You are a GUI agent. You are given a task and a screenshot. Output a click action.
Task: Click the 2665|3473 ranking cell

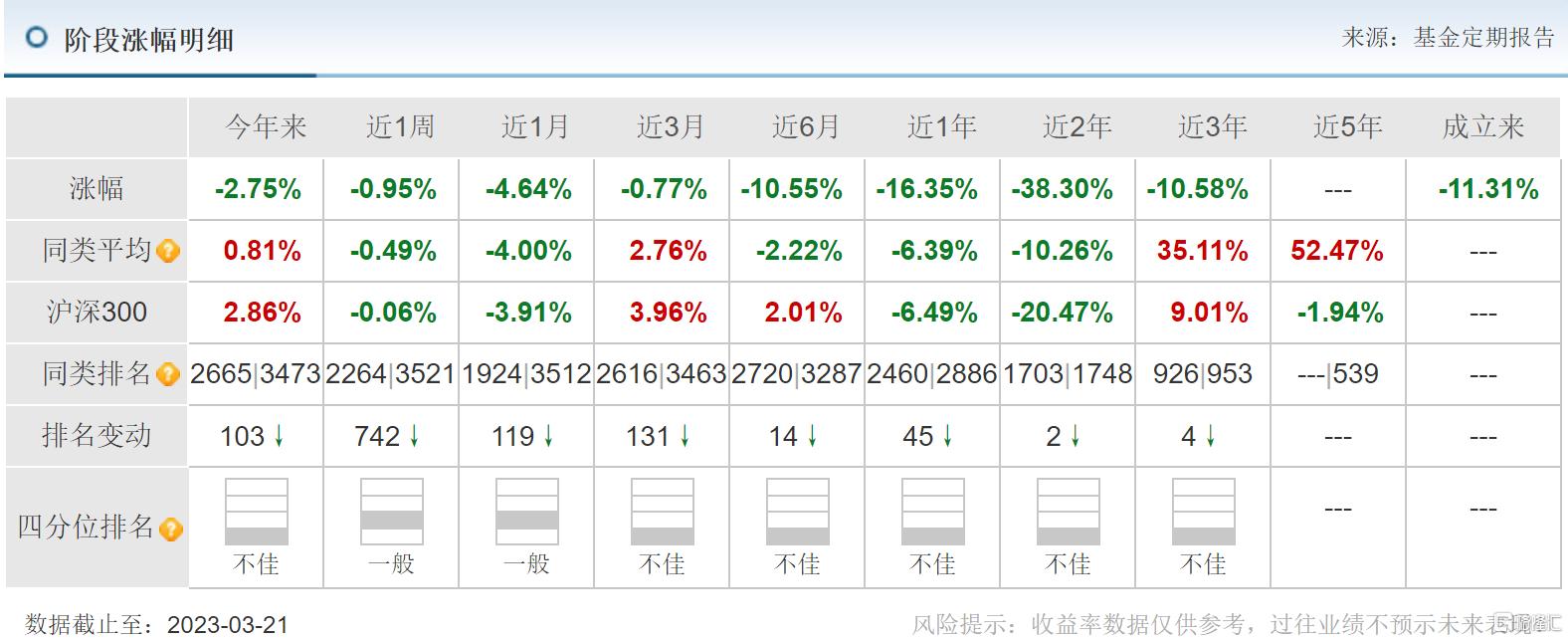pos(256,374)
